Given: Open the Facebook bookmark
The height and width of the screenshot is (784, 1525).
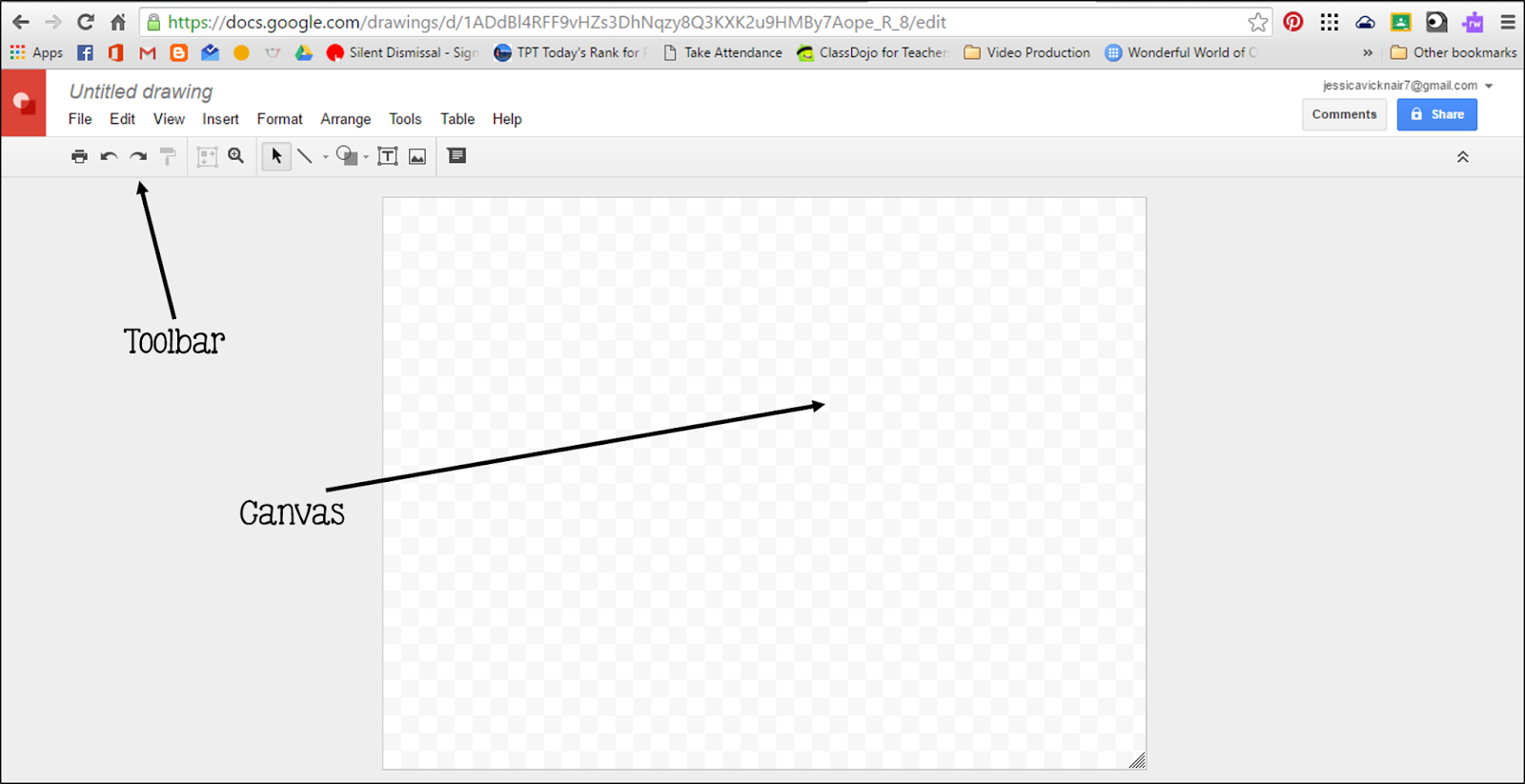Looking at the screenshot, I should click(85, 52).
